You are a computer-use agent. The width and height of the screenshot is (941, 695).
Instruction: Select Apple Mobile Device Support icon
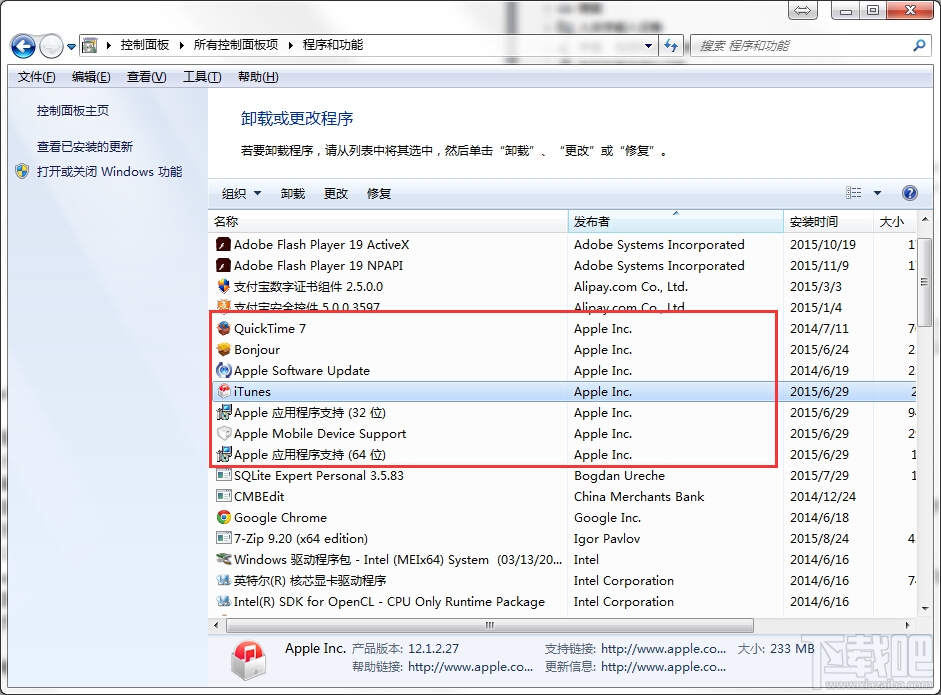(223, 433)
